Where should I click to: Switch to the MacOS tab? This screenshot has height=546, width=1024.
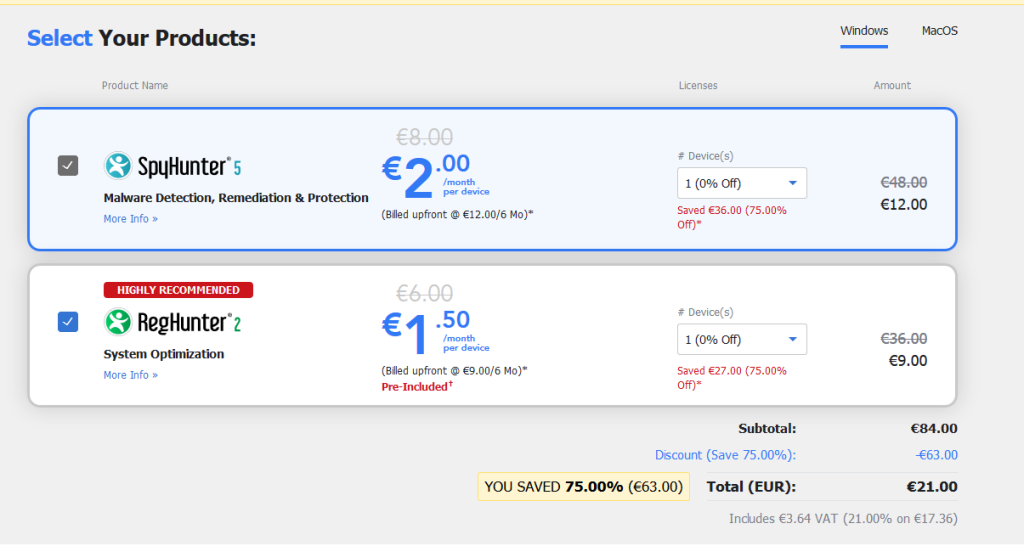coord(939,31)
